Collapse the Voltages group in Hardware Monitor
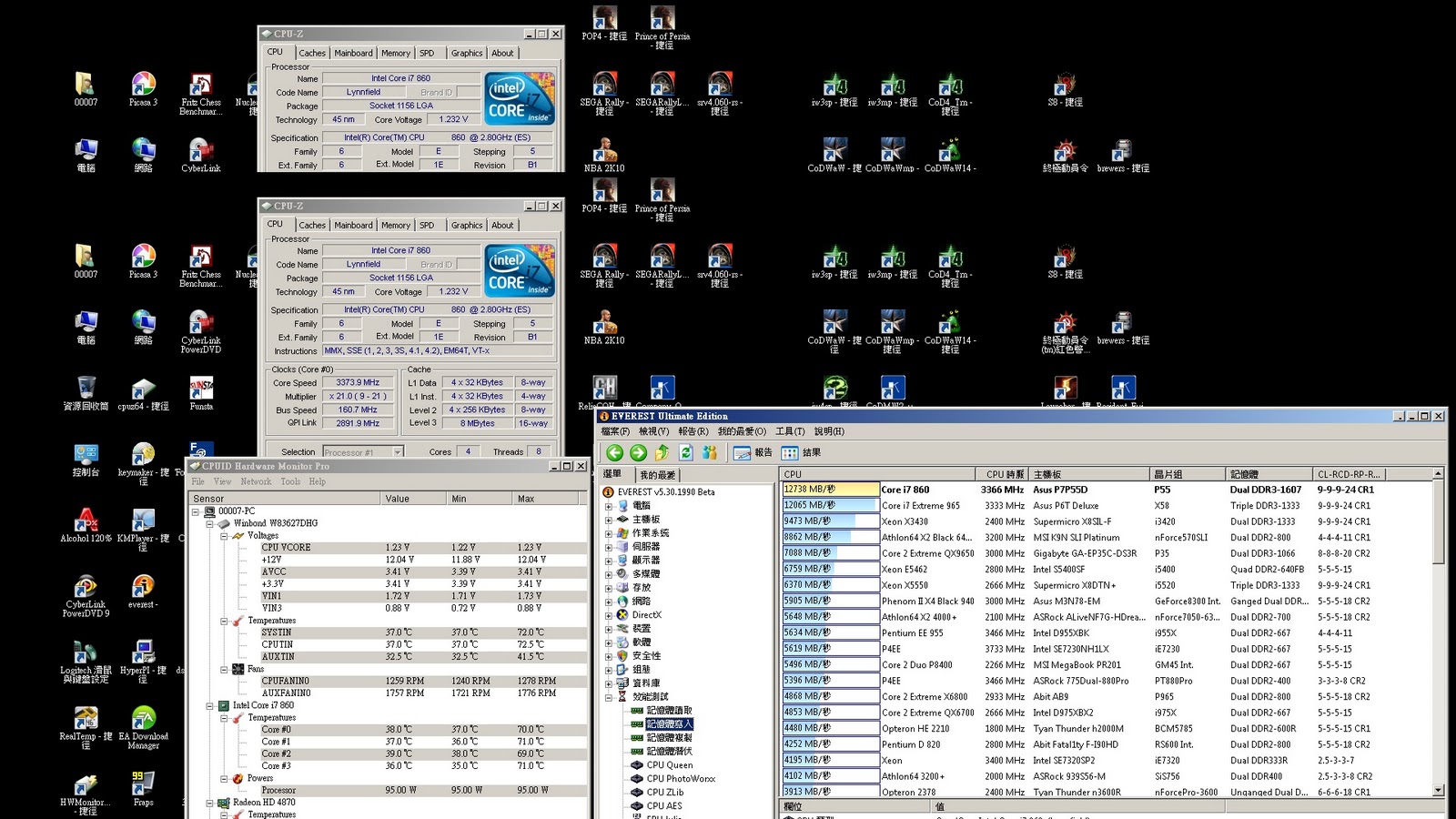 (x=224, y=536)
